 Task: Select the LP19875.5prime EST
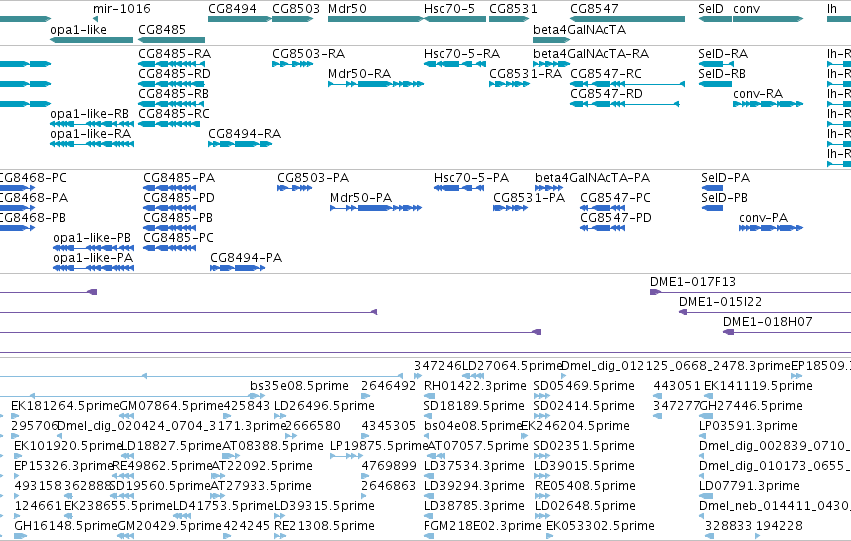[x=347, y=456]
